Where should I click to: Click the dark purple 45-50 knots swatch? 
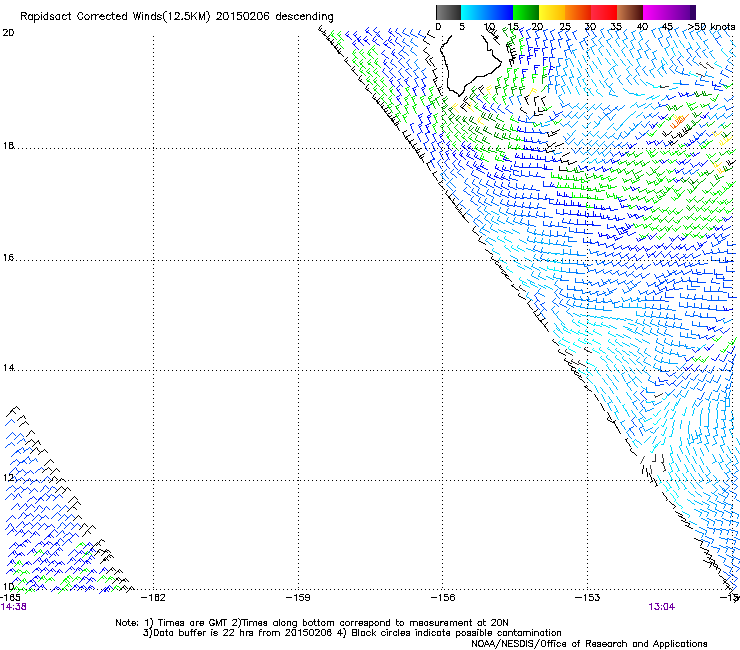pos(682,12)
